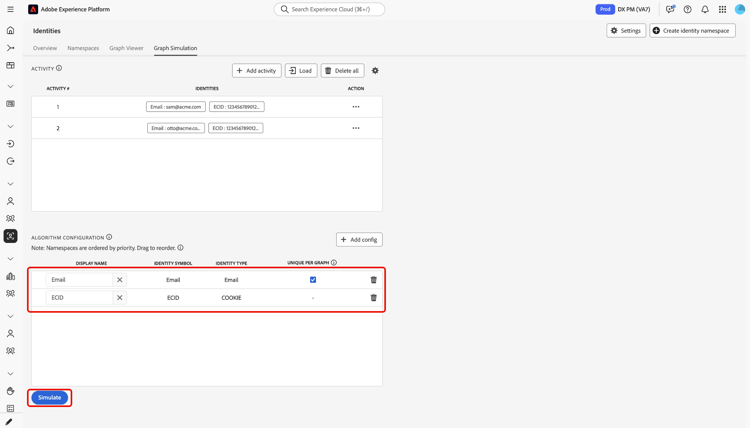The image size is (750, 428).
Task: Clear the ECID display name with X
Action: (x=120, y=297)
